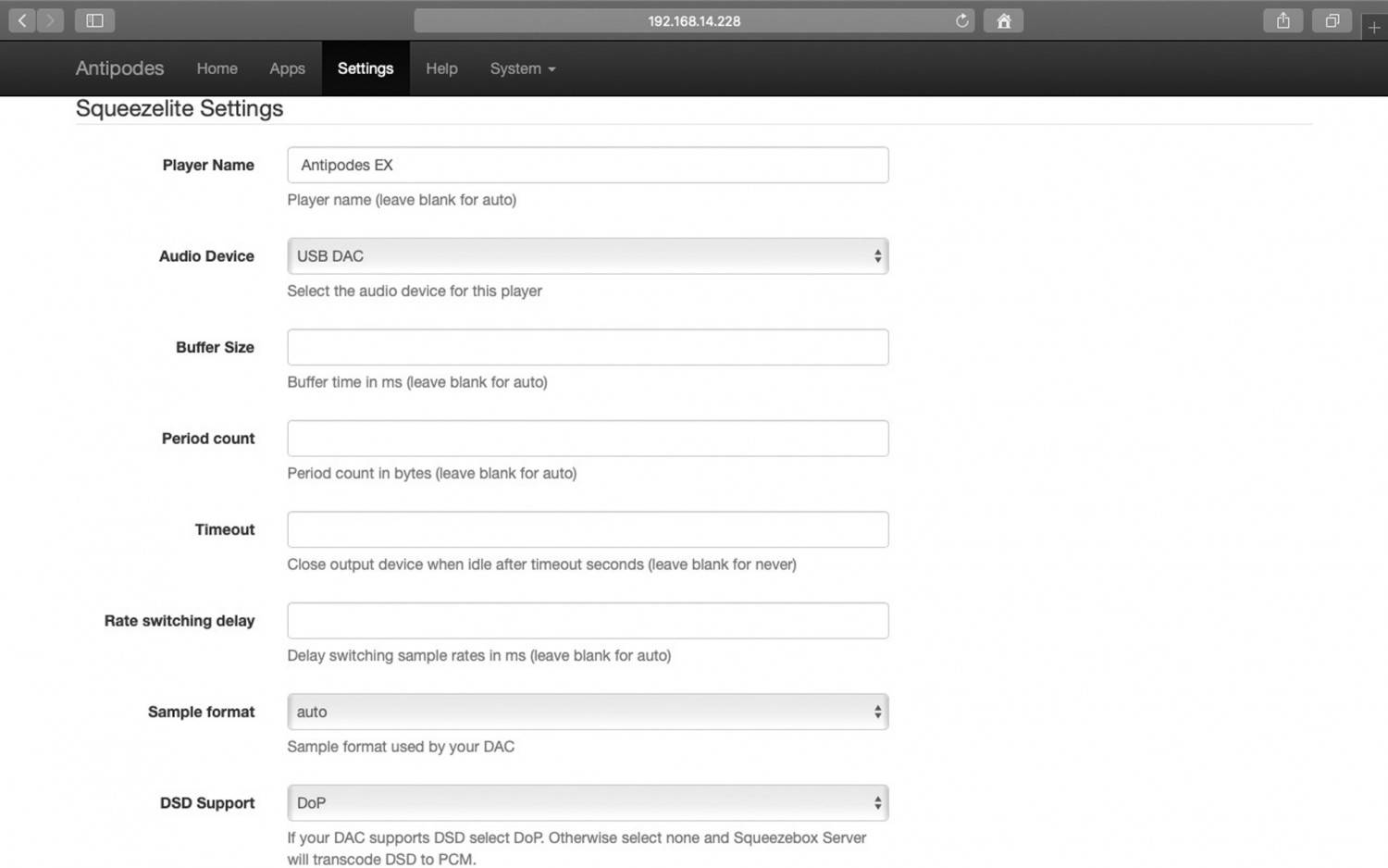Click the home icon in browser toolbar

pyautogui.click(x=1004, y=20)
